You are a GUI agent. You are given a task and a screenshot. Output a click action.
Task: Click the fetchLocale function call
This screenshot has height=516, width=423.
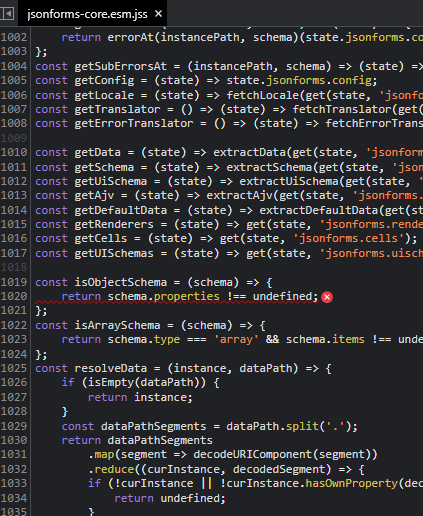(263, 95)
